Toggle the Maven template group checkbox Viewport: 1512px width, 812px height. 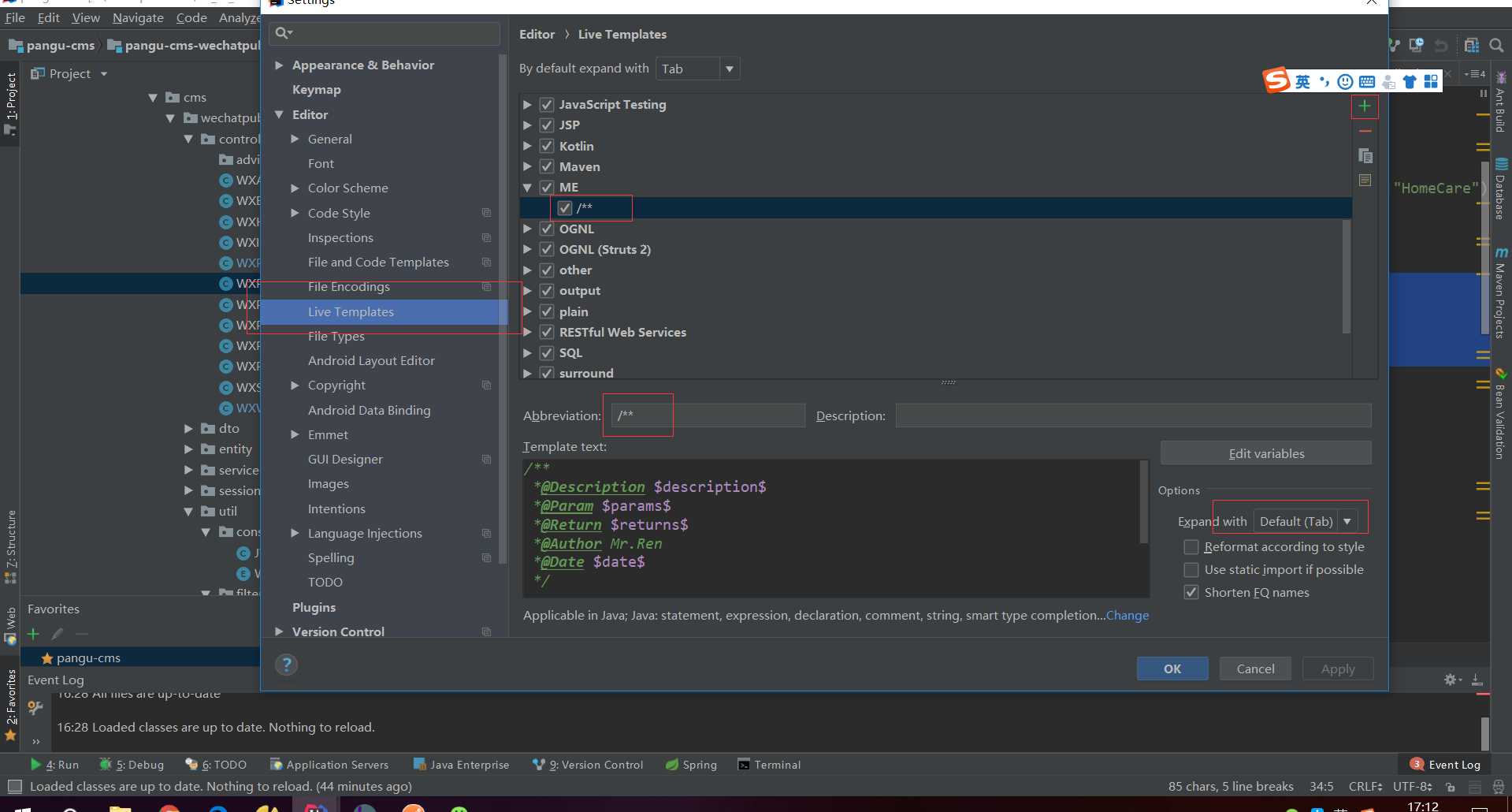point(547,166)
